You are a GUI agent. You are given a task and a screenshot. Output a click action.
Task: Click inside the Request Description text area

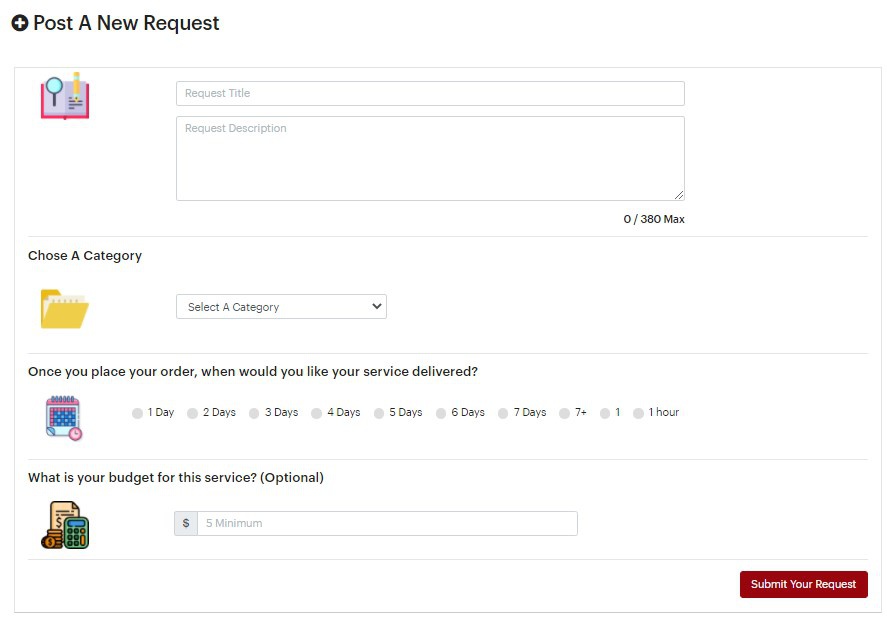430,158
